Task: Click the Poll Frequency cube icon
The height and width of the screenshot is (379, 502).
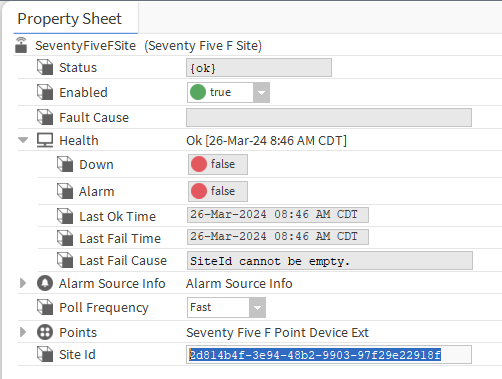Action: 45,307
